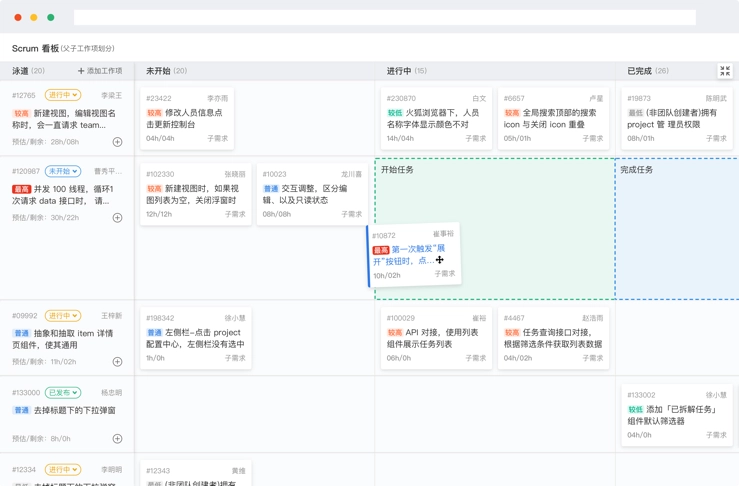Click the 较高 priority tag on #12765

point(21,113)
